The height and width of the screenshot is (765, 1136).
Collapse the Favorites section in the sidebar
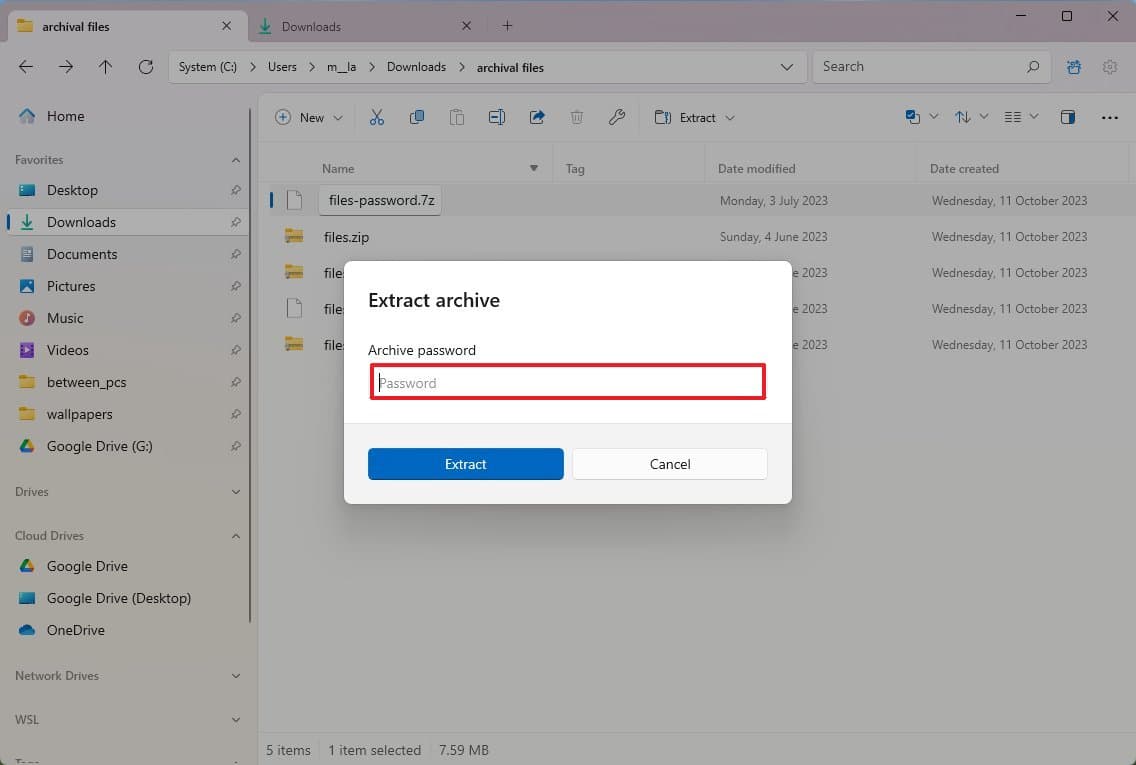tap(236, 160)
